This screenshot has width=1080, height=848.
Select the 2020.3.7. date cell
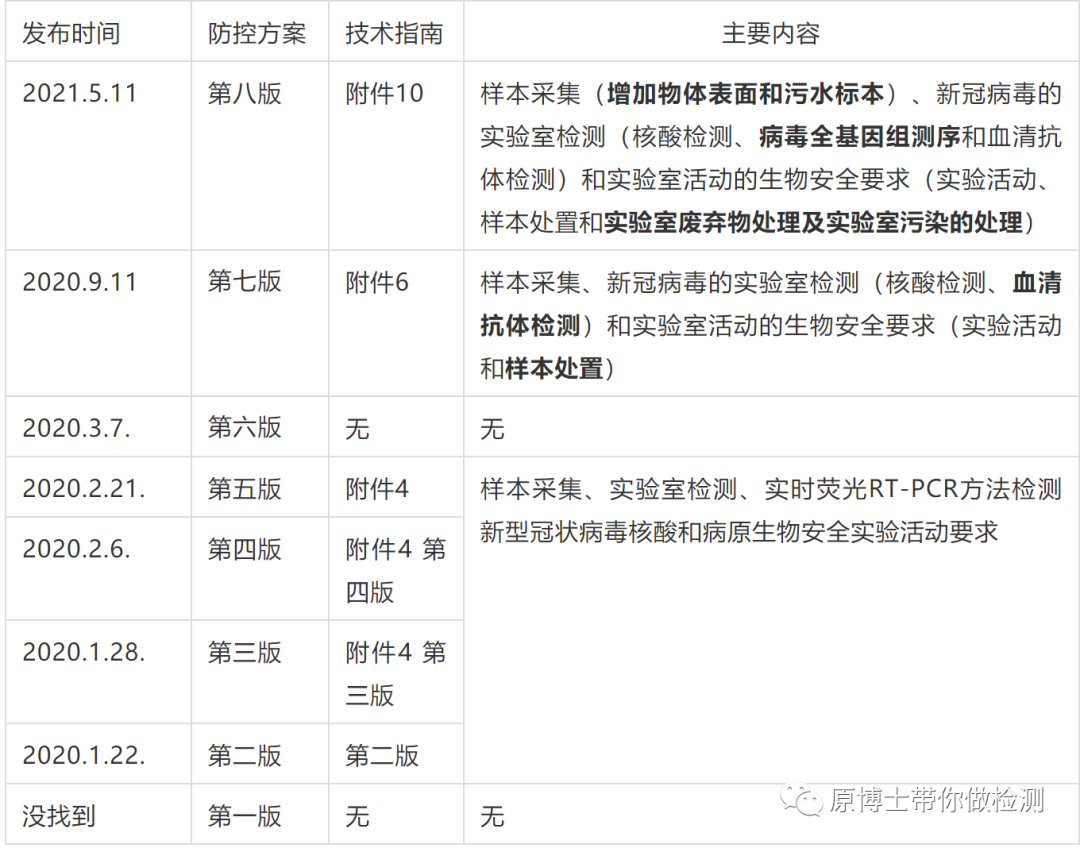point(77,428)
